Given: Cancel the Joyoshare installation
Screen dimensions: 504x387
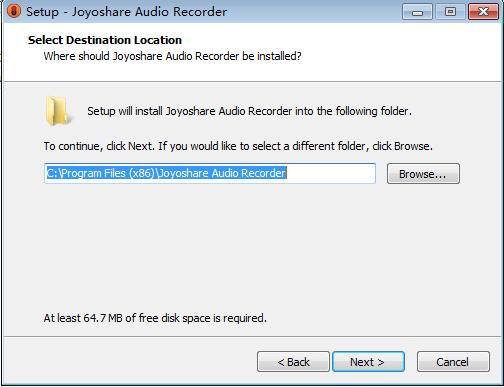Looking at the screenshot, I should [x=453, y=362].
